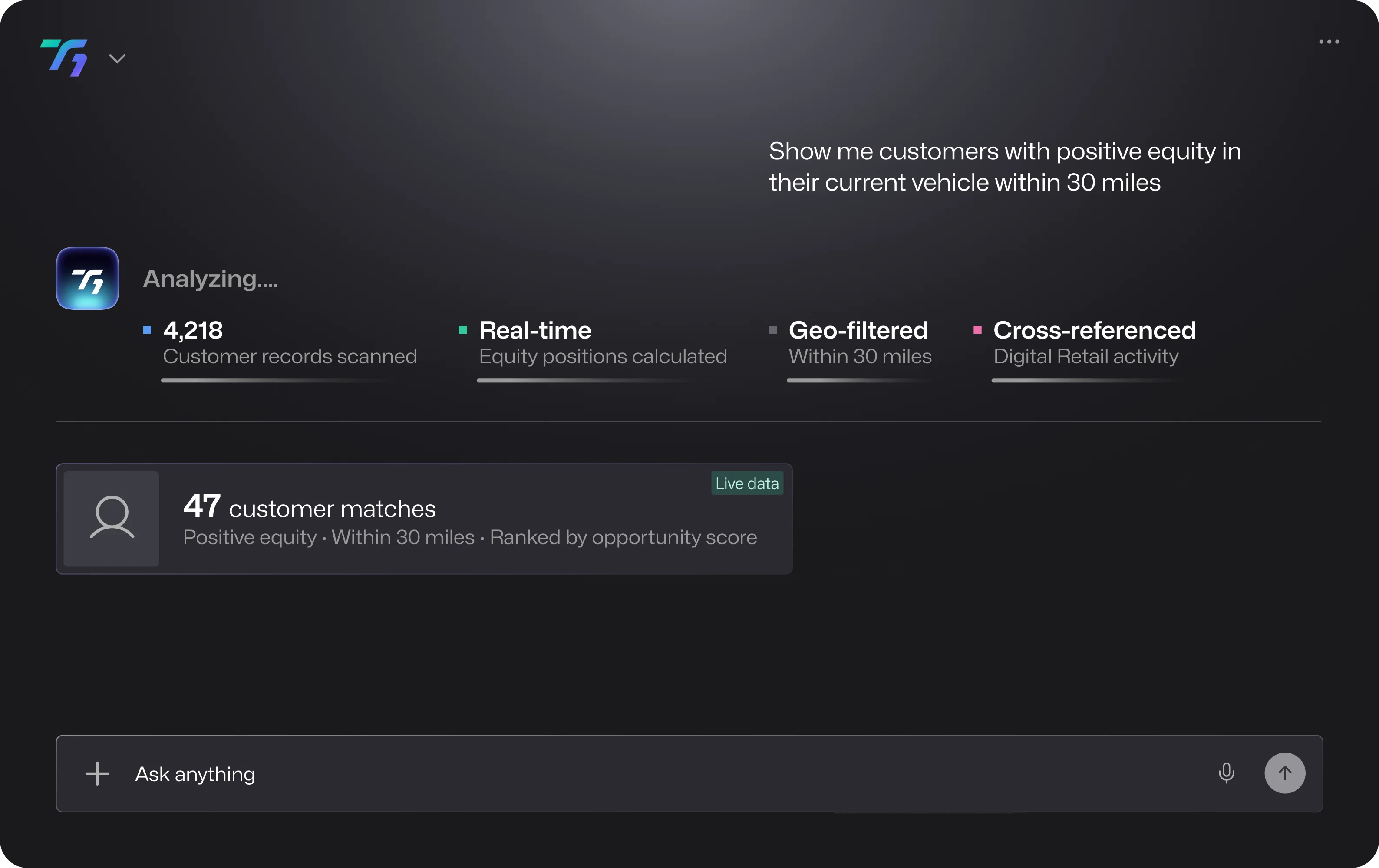Image resolution: width=1379 pixels, height=868 pixels.
Task: Activate the microphone voice input icon
Action: click(1226, 773)
